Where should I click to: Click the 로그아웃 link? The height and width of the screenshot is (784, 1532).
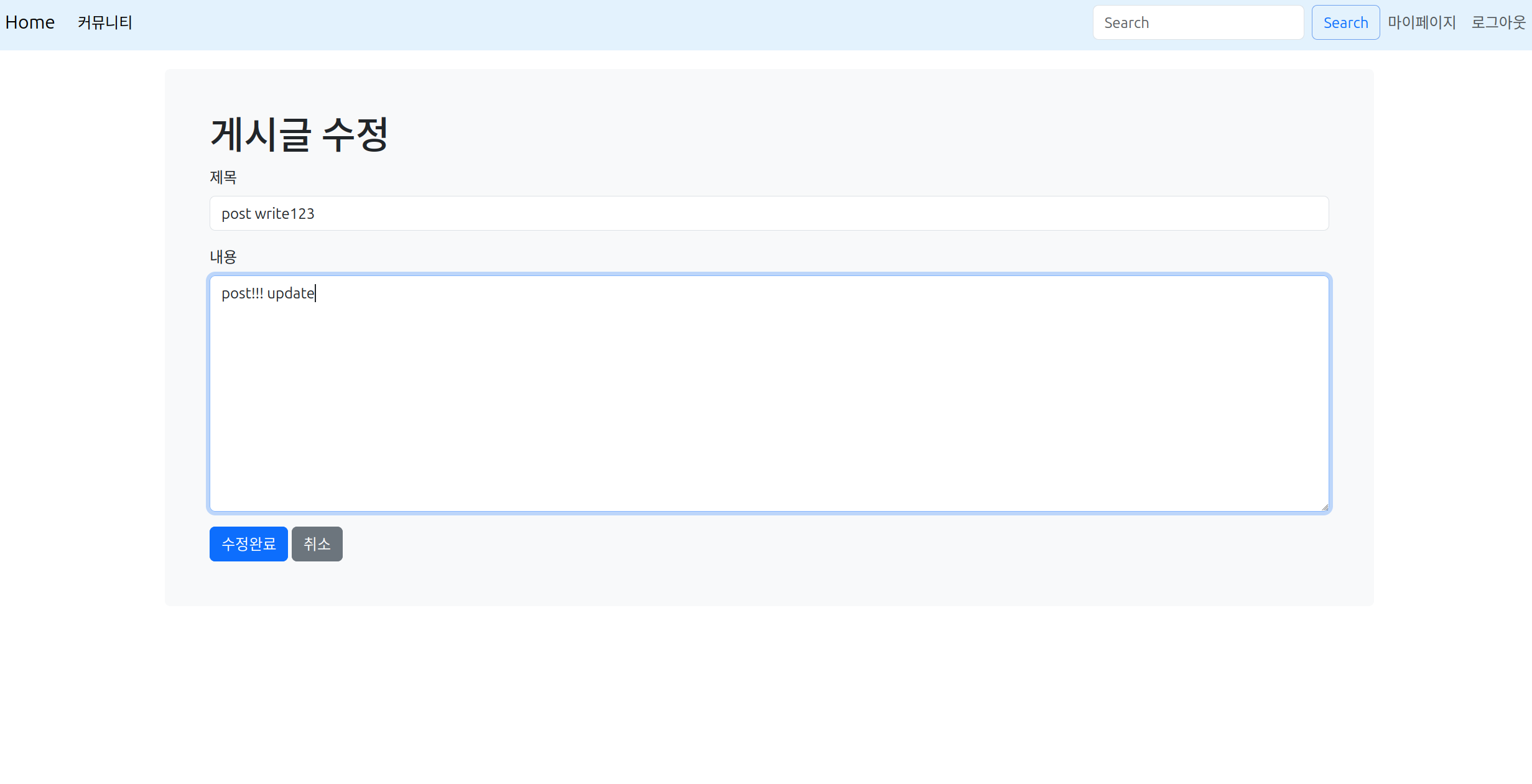tap(1498, 22)
